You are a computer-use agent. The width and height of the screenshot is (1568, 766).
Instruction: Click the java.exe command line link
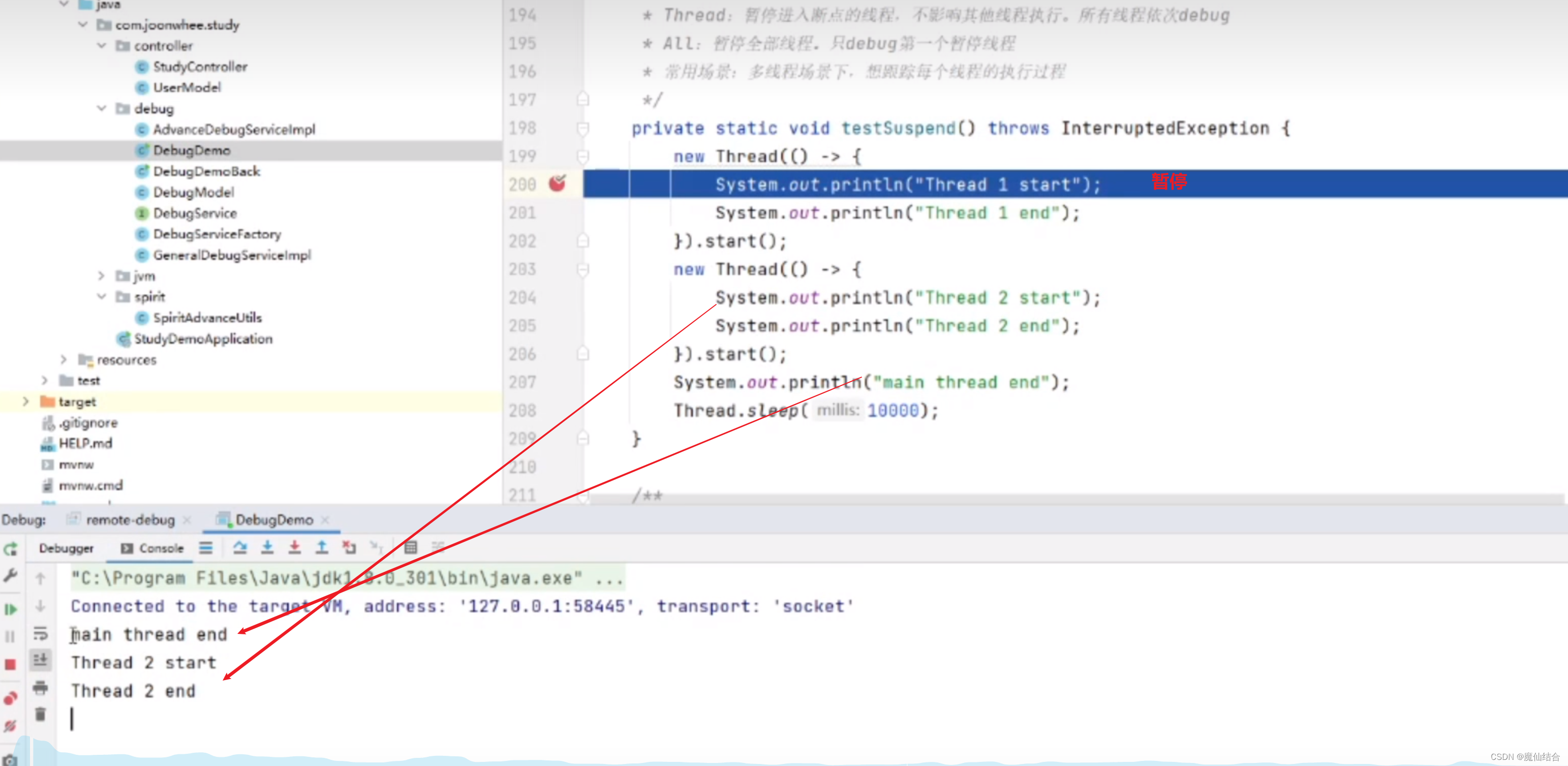click(x=347, y=578)
